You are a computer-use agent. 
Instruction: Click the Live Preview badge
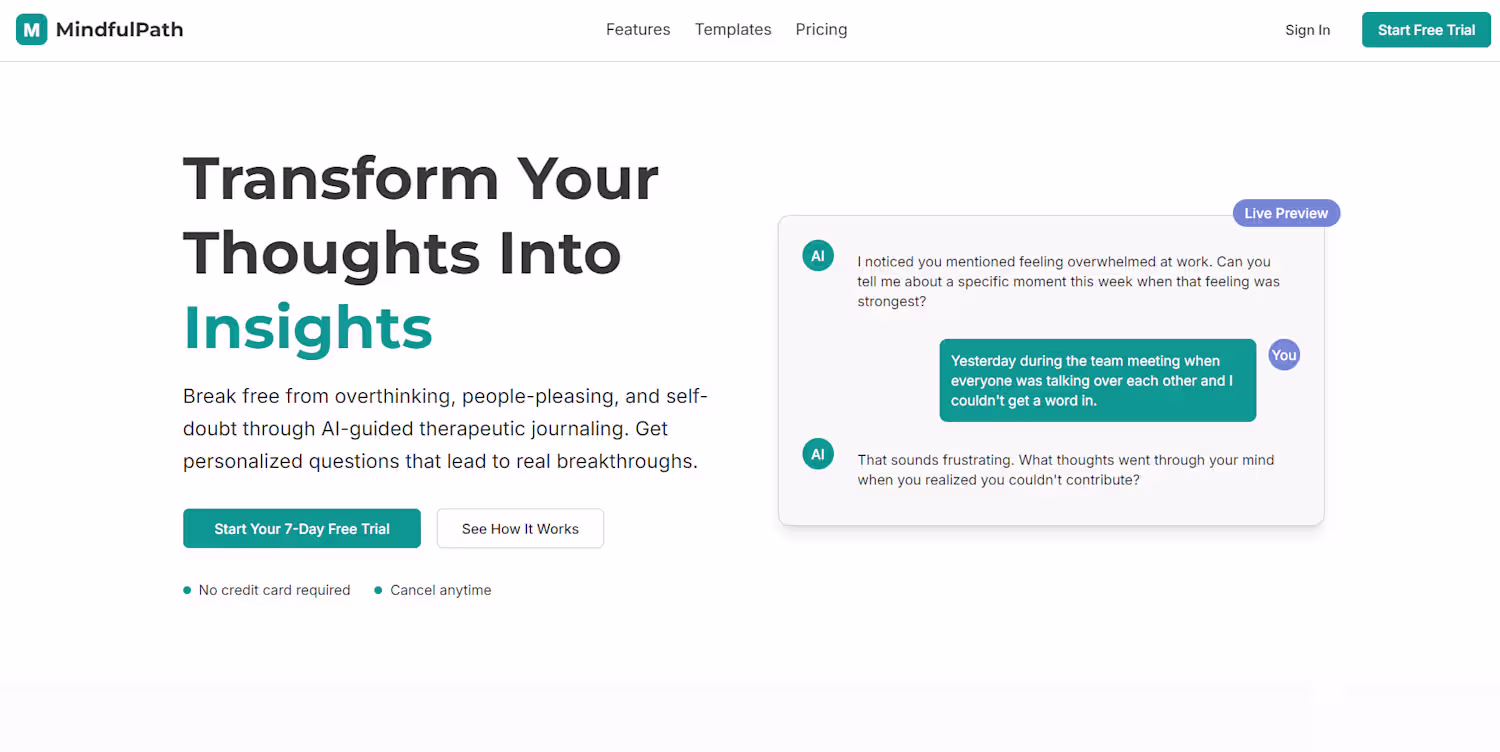[x=1286, y=213]
